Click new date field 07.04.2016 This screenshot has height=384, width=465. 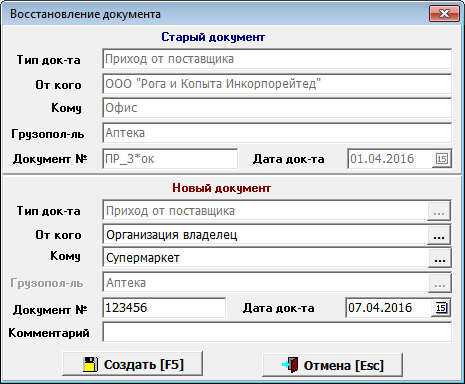389,308
